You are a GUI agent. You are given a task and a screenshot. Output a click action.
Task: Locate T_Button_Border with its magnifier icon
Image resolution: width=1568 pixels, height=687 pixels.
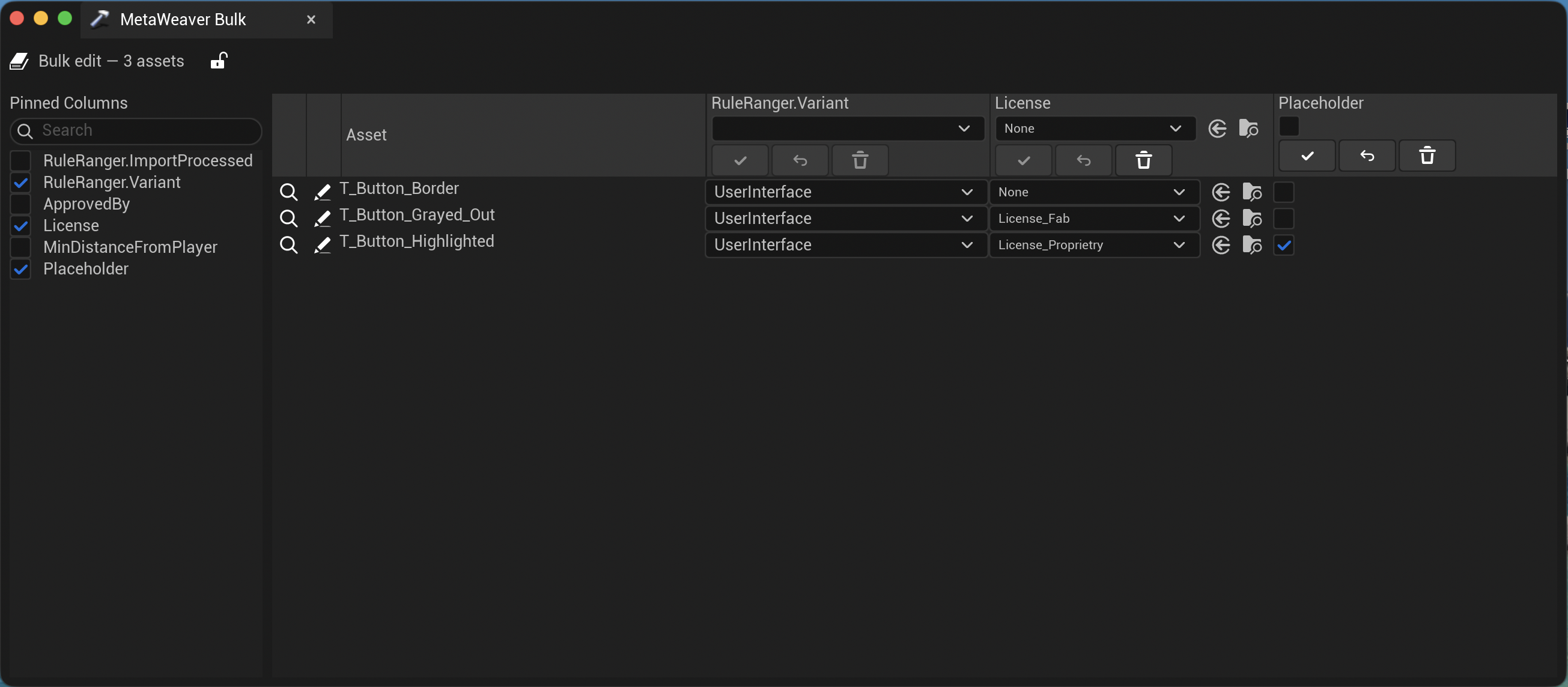[288, 192]
